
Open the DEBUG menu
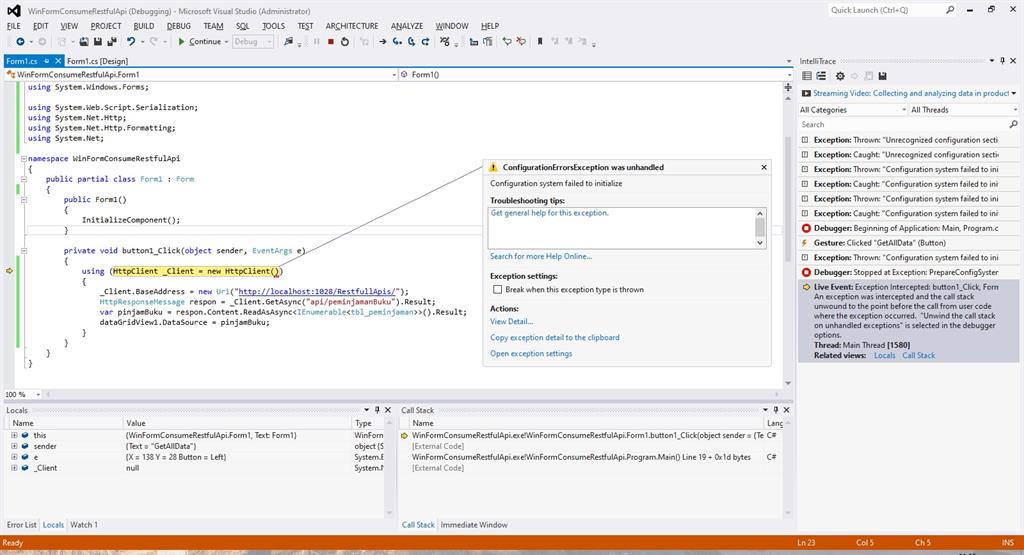(178, 26)
